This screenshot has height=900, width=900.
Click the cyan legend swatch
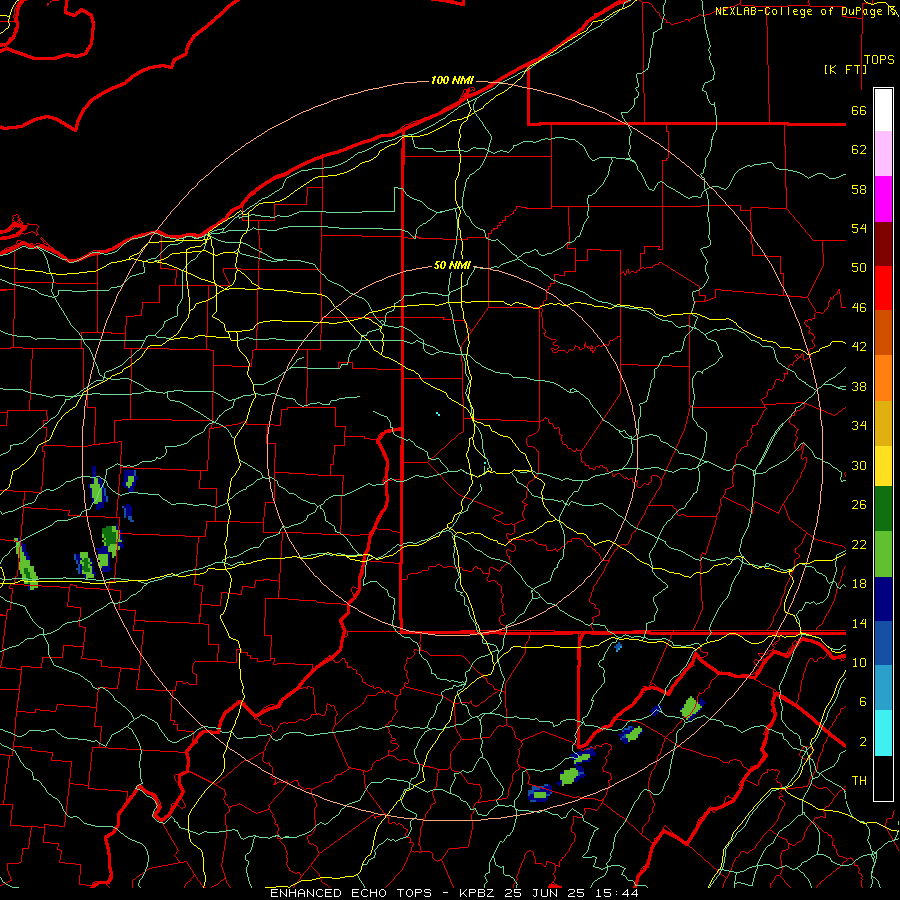pyautogui.click(x=883, y=733)
